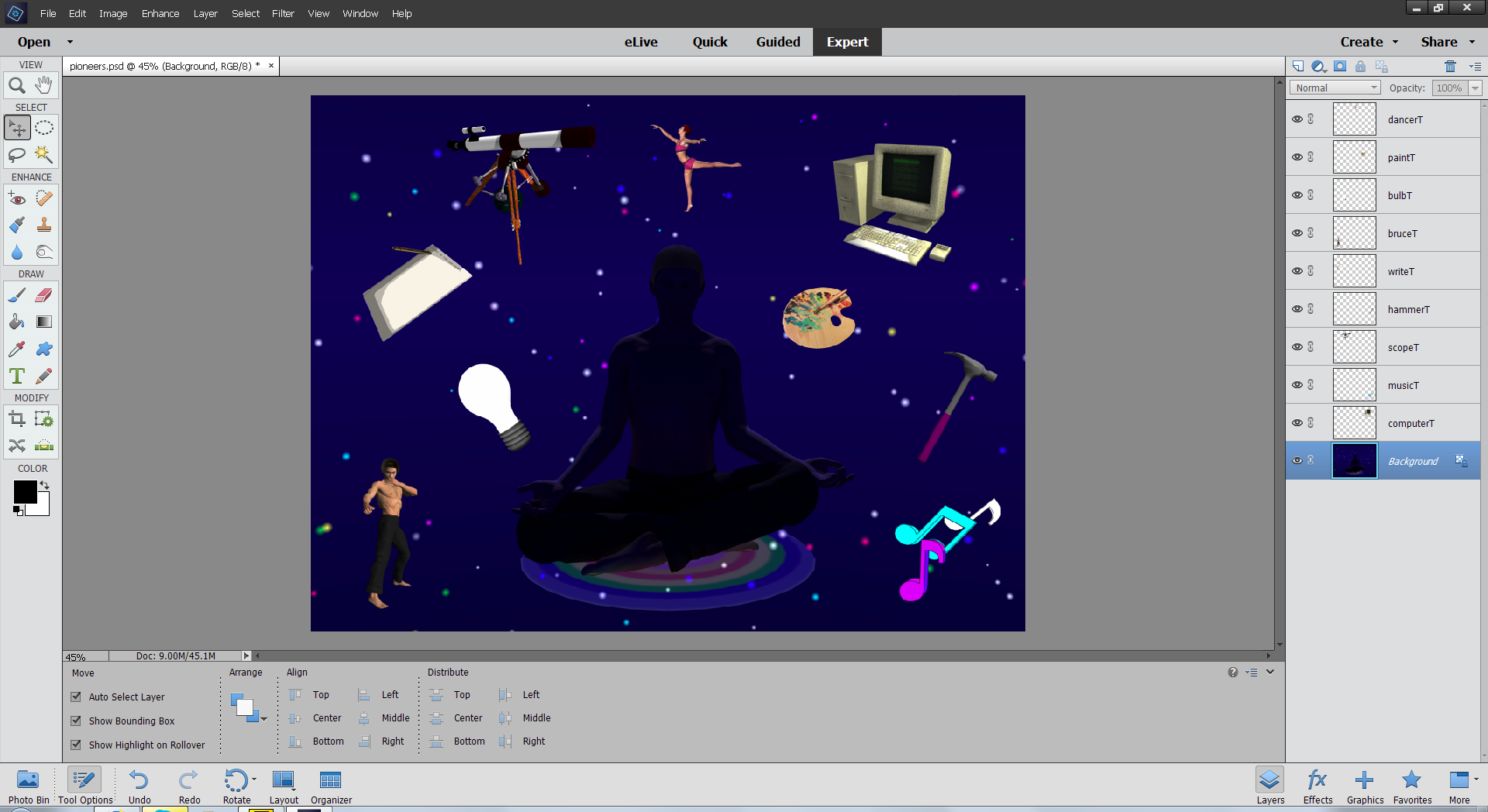Close the pioneers.psd document tab
1488x812 pixels.
[271, 66]
